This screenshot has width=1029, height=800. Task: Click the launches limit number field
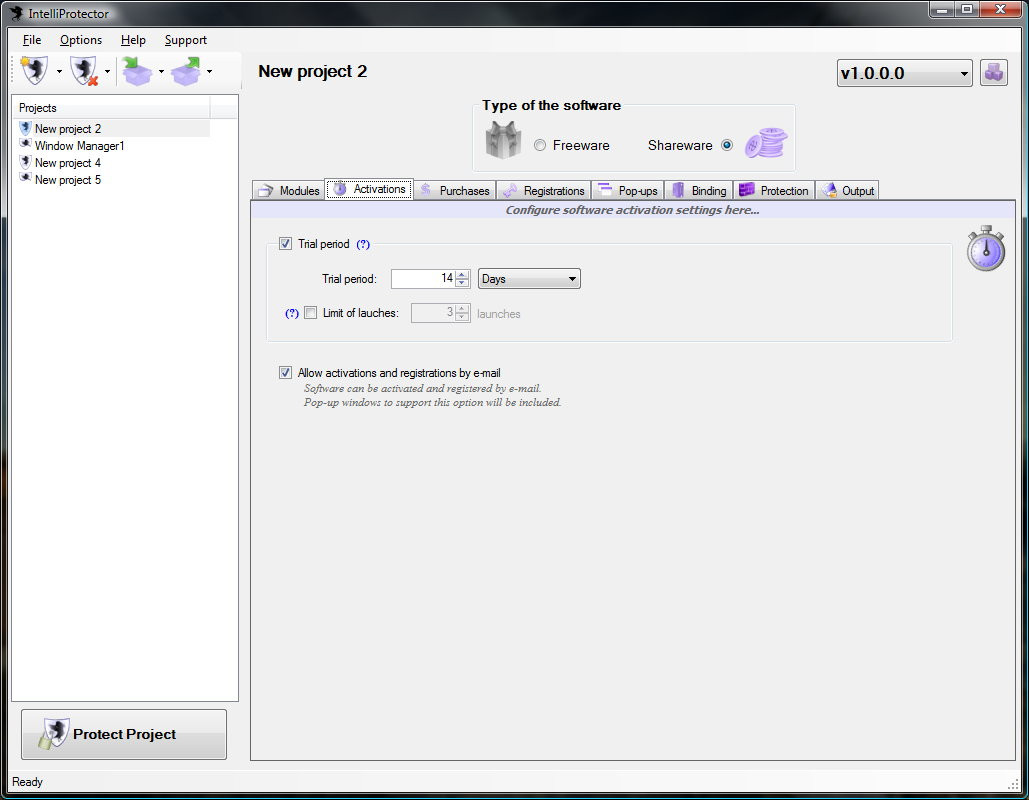point(433,313)
